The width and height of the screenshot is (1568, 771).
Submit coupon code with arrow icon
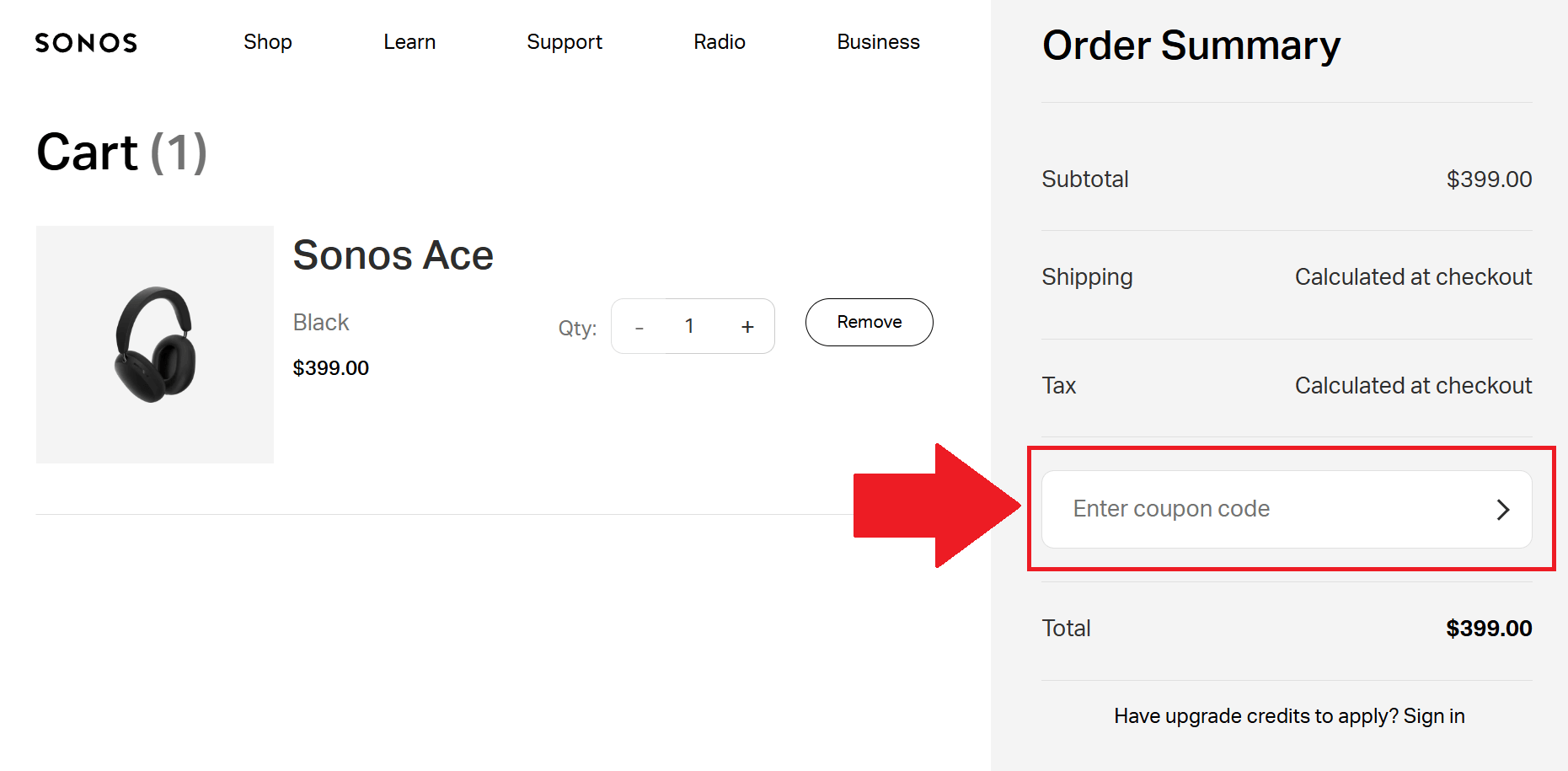(1502, 510)
